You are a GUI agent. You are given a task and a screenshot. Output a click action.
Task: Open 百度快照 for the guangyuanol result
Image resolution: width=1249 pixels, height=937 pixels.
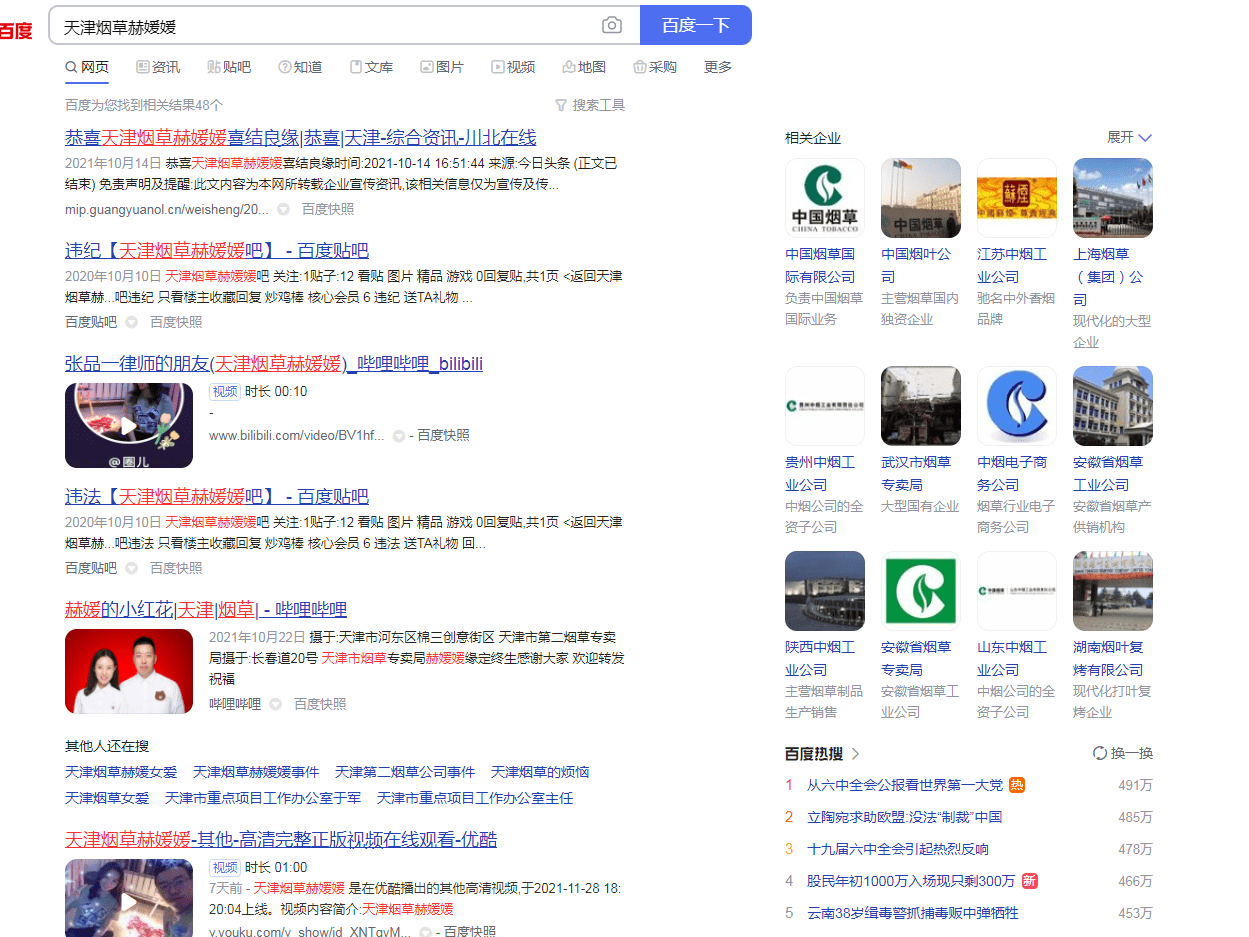pos(328,210)
